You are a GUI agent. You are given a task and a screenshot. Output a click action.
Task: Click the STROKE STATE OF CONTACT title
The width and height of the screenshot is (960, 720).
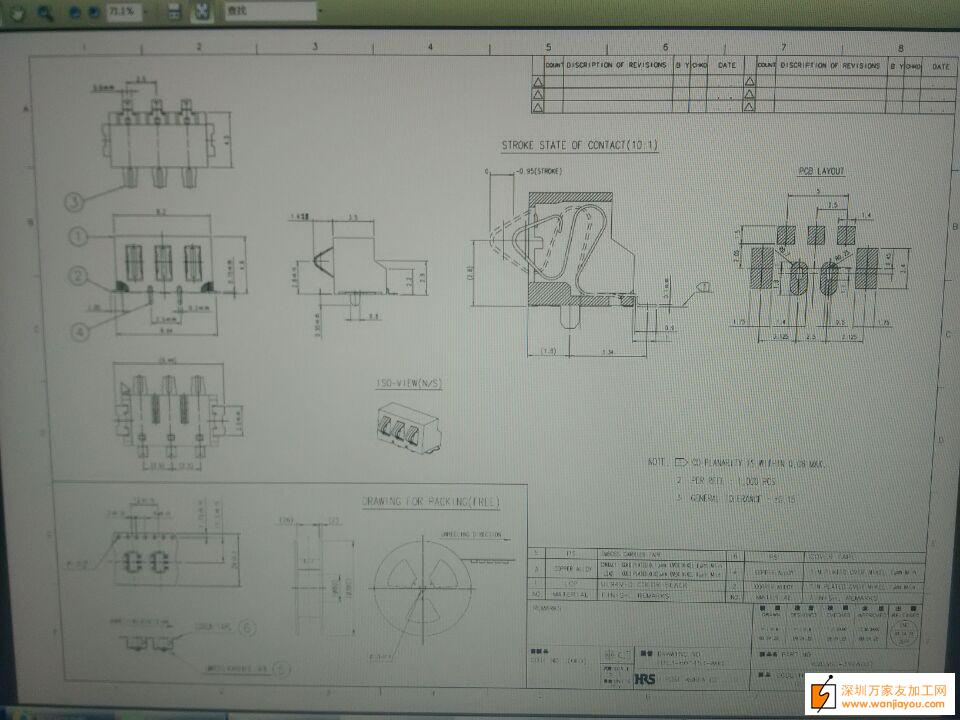click(x=580, y=146)
